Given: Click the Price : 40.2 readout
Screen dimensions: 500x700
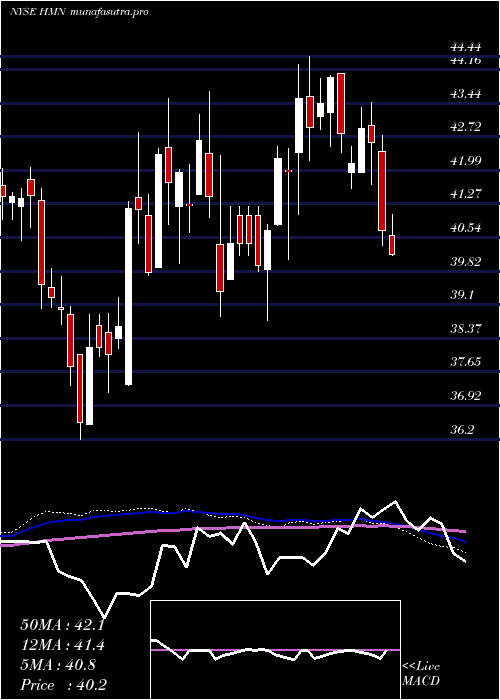Looking at the screenshot, I should tap(63, 685).
